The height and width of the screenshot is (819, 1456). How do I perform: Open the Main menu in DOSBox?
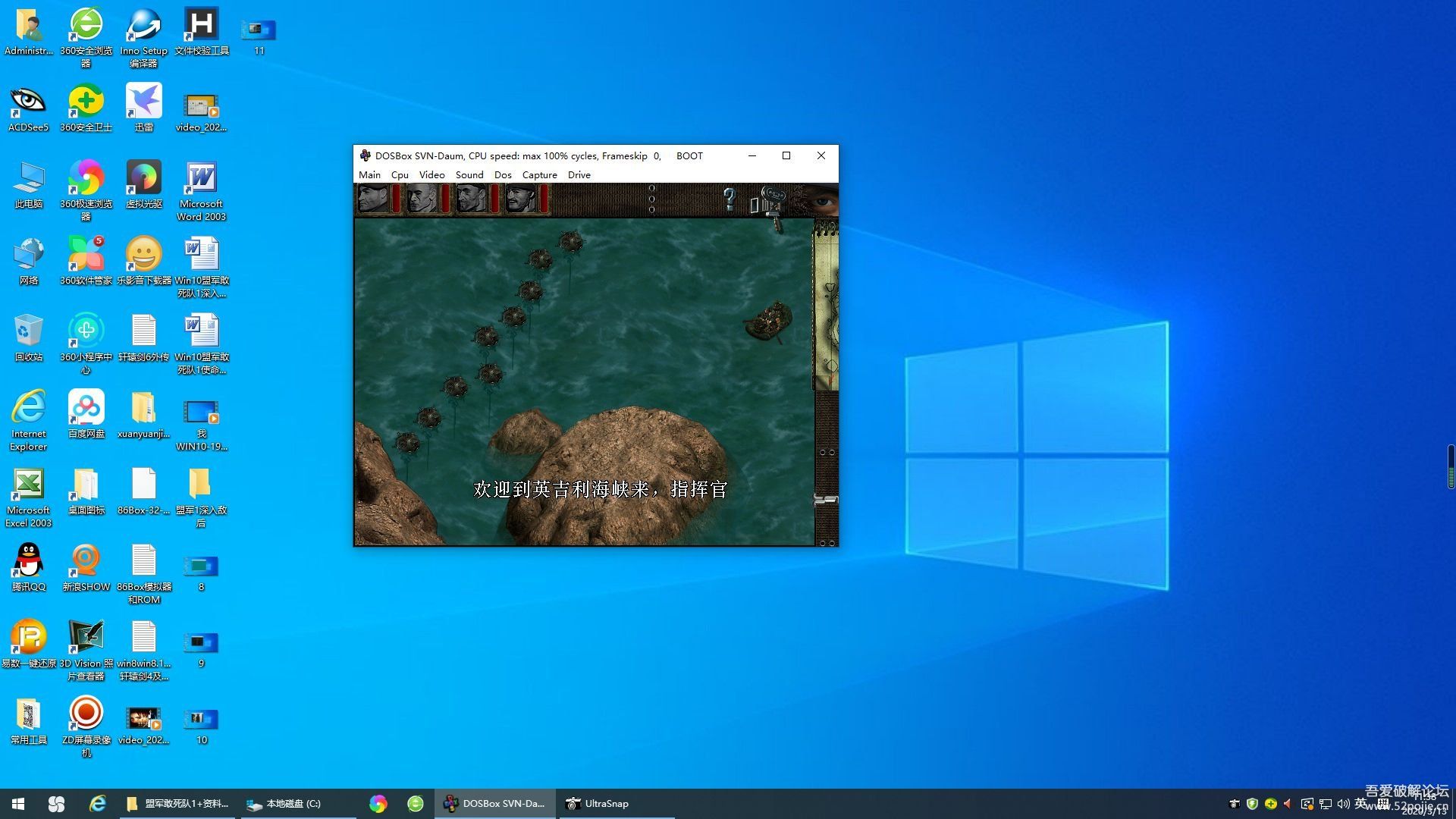pyautogui.click(x=369, y=174)
